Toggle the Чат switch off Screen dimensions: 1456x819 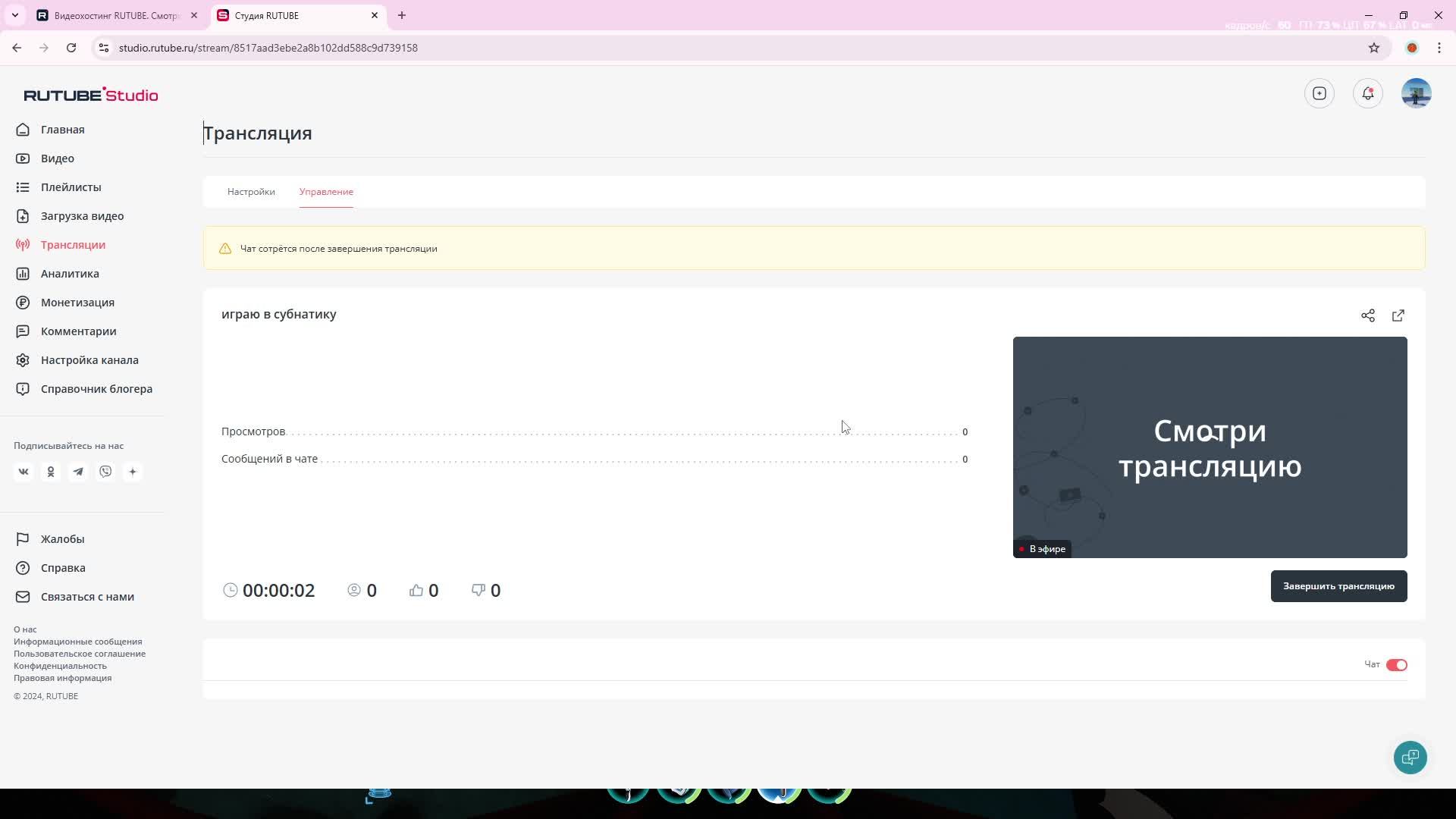click(x=1397, y=665)
